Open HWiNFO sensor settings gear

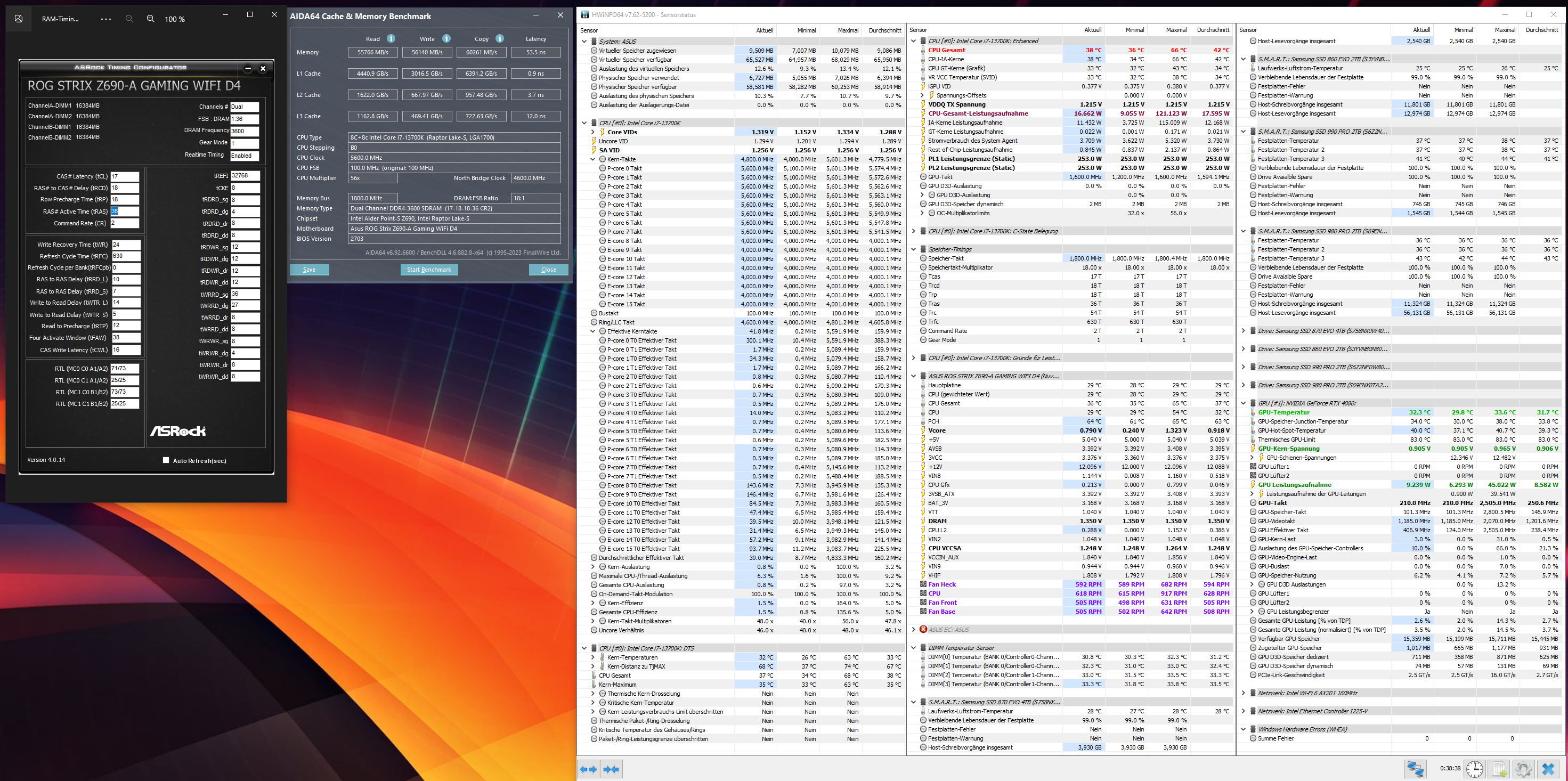(1523, 769)
